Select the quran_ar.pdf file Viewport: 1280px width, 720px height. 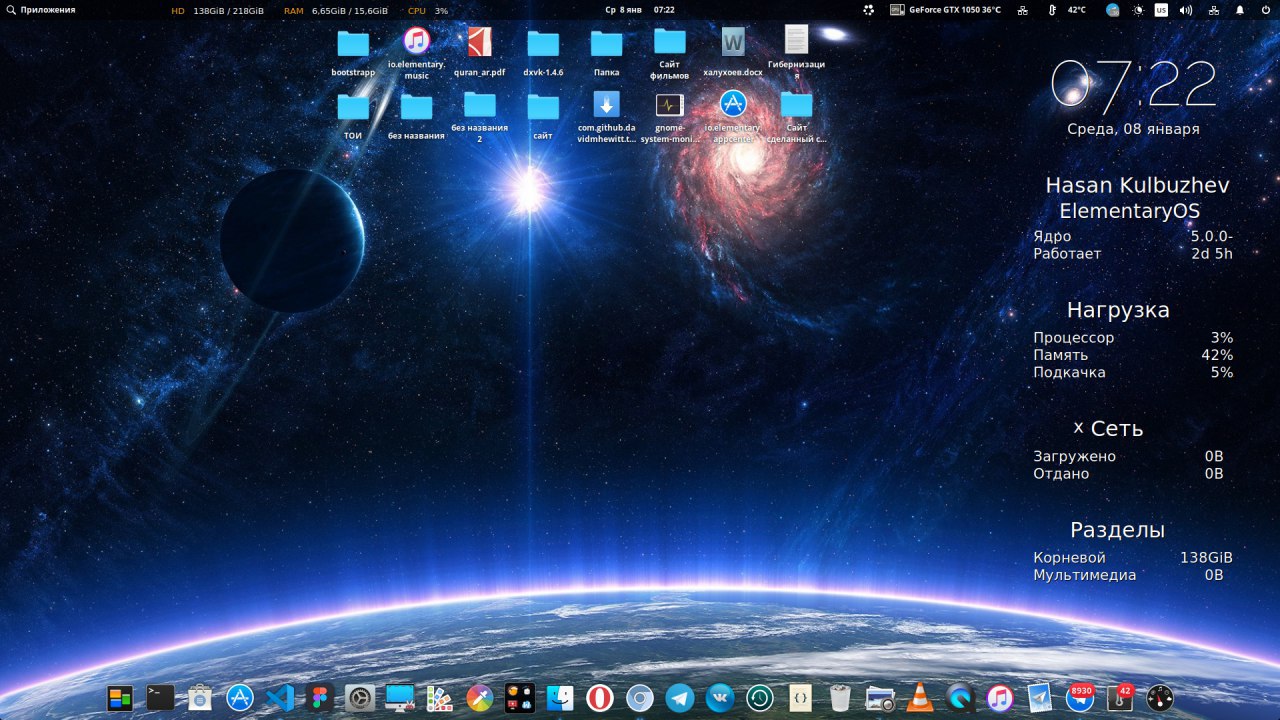[x=480, y=53]
